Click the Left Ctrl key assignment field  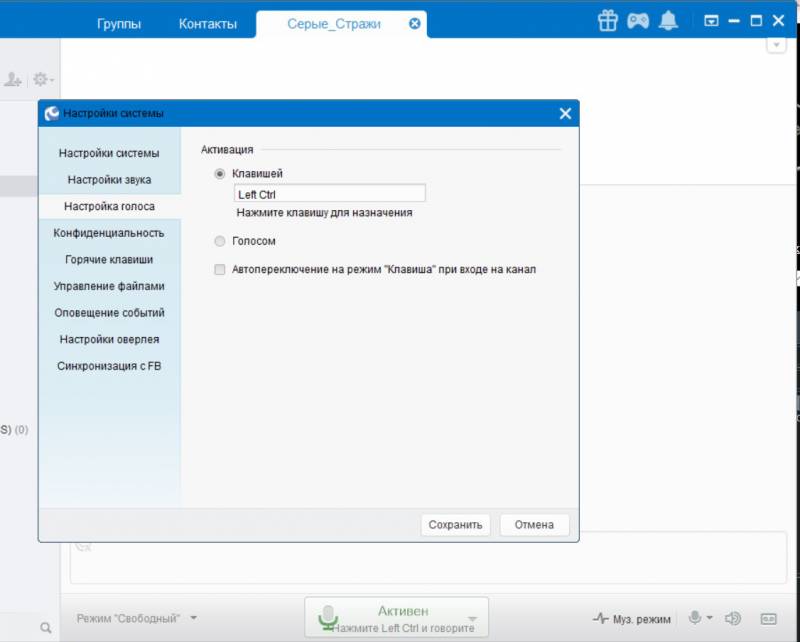point(330,194)
